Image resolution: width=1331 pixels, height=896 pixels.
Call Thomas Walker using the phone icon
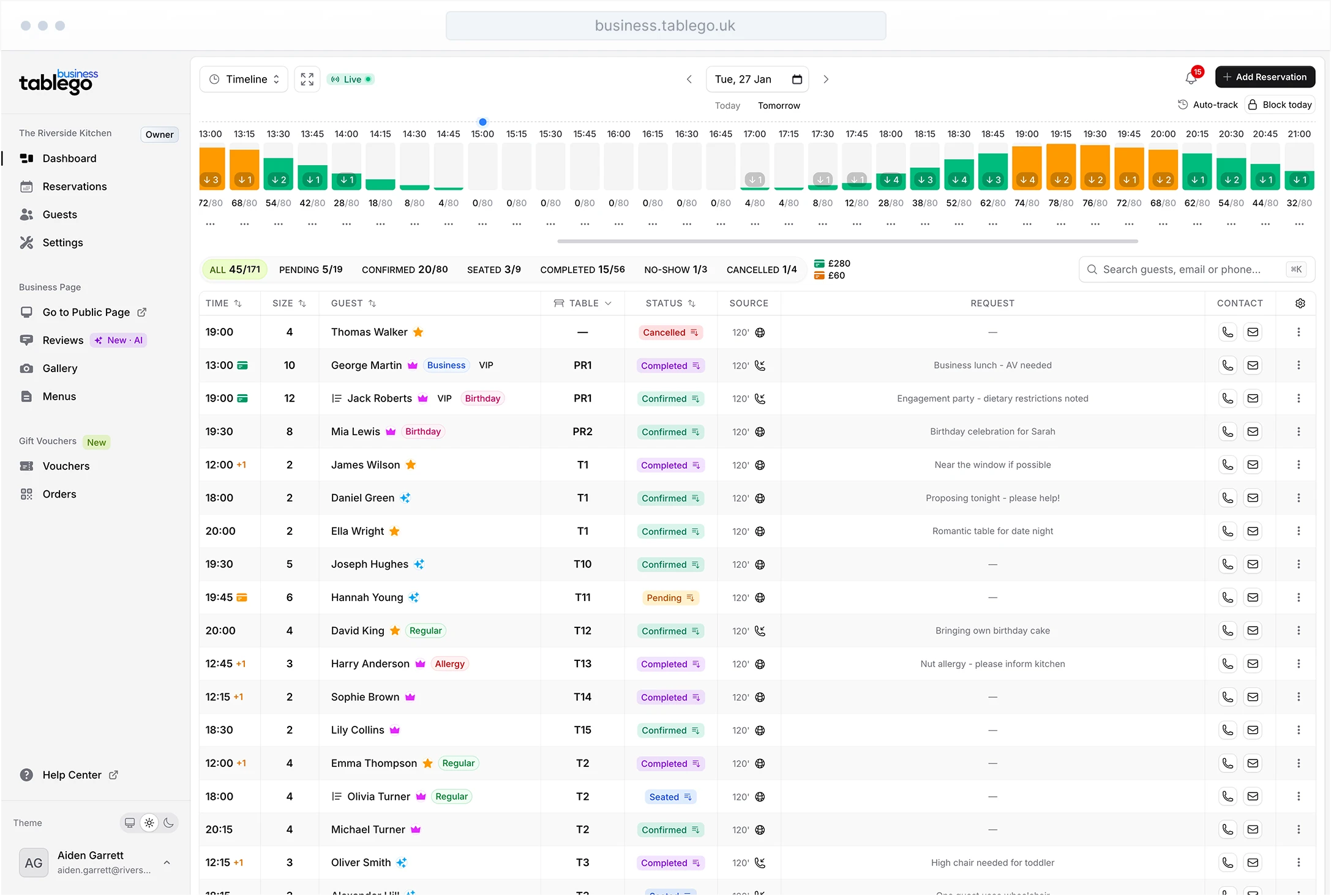click(1228, 332)
